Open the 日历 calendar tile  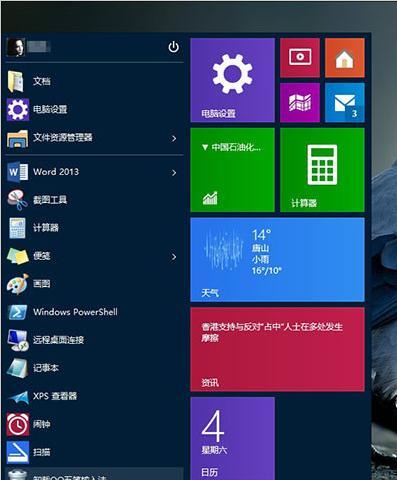coord(233,439)
